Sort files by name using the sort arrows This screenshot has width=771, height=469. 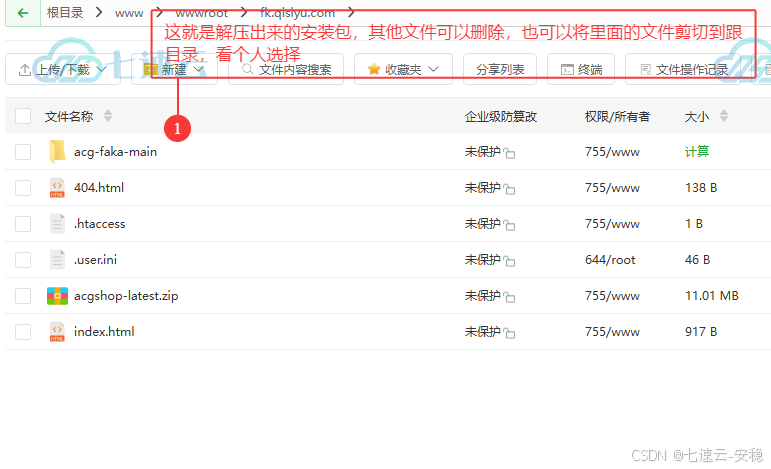[x=108, y=116]
